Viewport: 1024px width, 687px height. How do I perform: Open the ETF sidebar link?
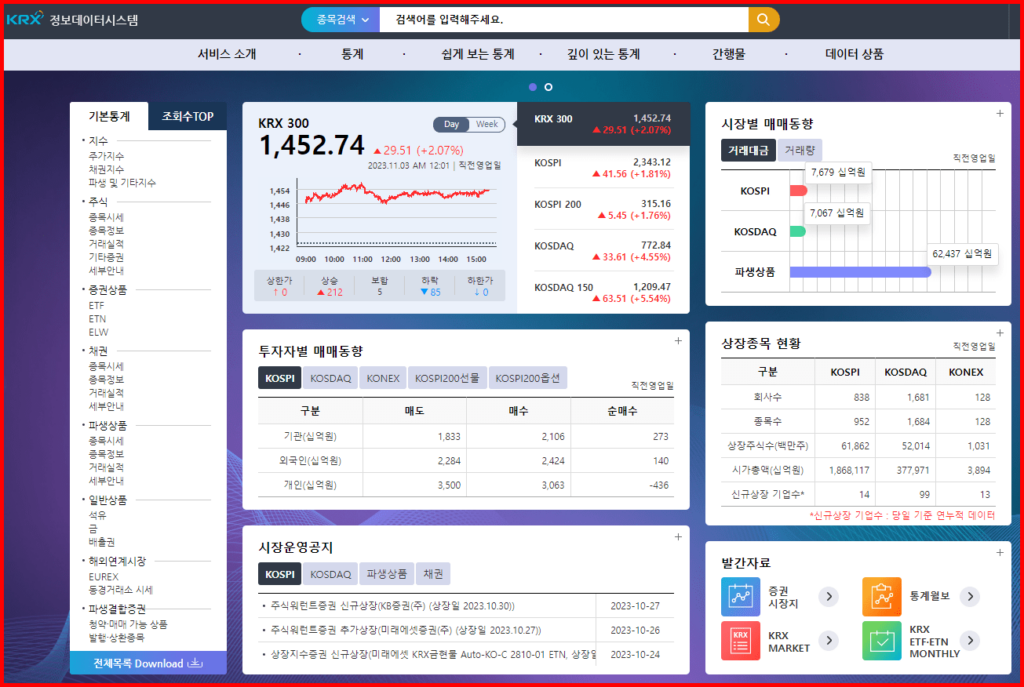click(96, 305)
